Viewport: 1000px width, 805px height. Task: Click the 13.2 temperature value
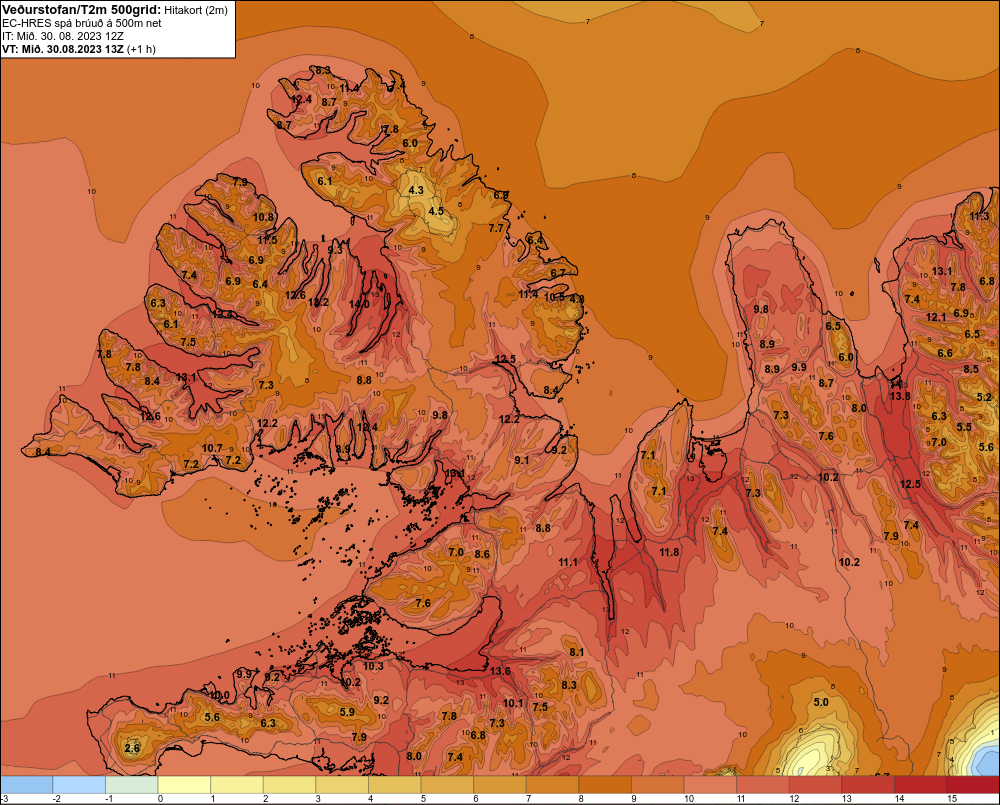point(318,302)
